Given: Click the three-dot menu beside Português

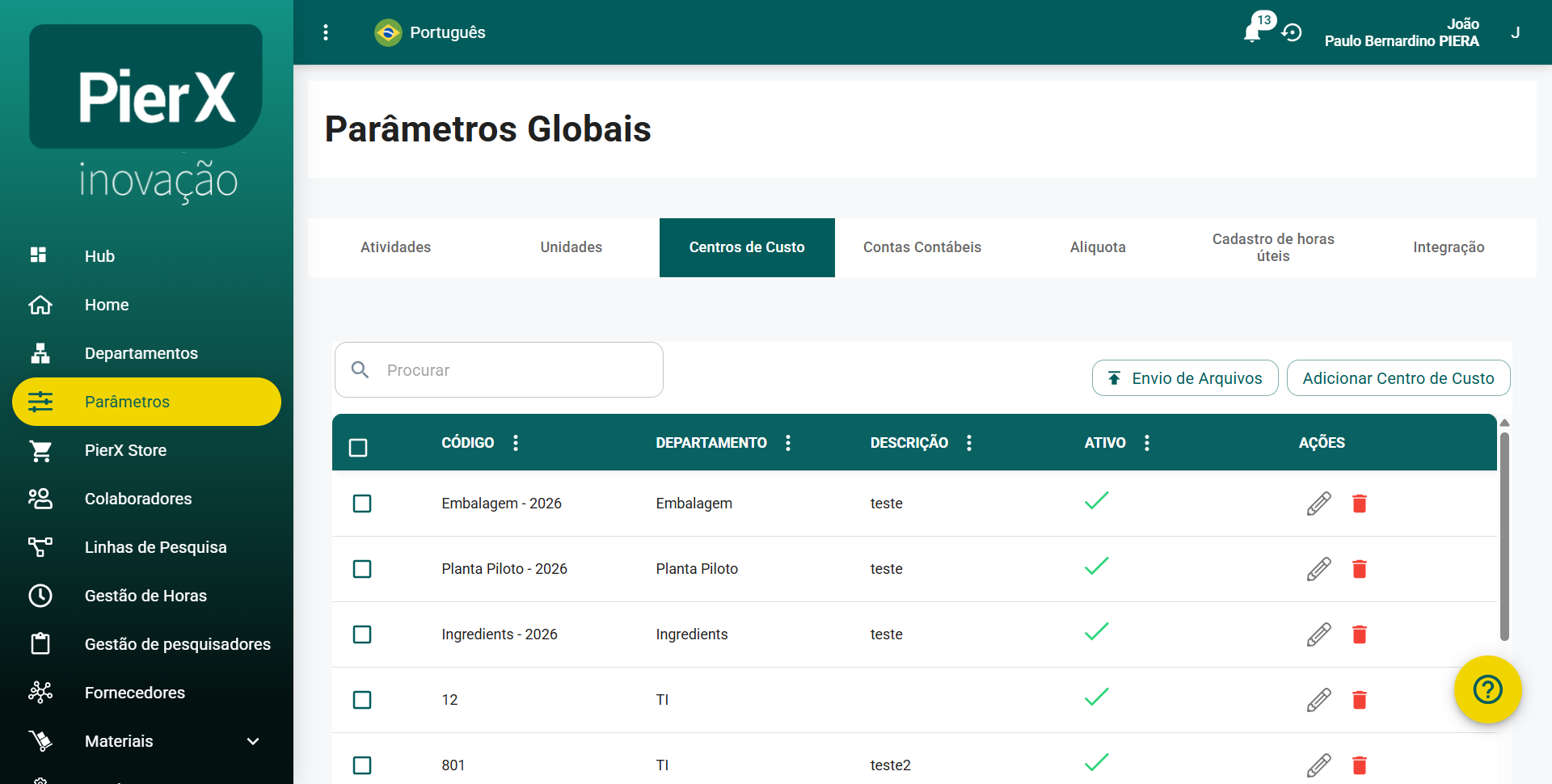Looking at the screenshot, I should tap(326, 32).
